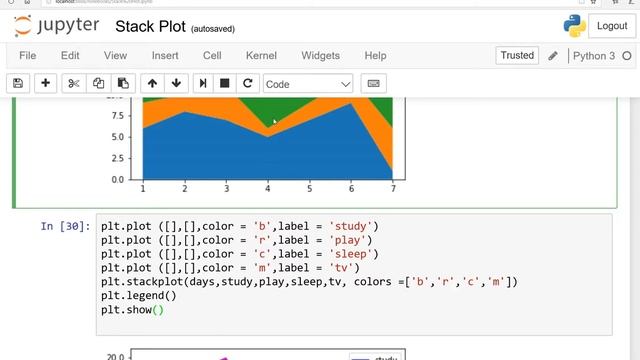Click the Logout button
The image size is (640, 360).
click(612, 26)
